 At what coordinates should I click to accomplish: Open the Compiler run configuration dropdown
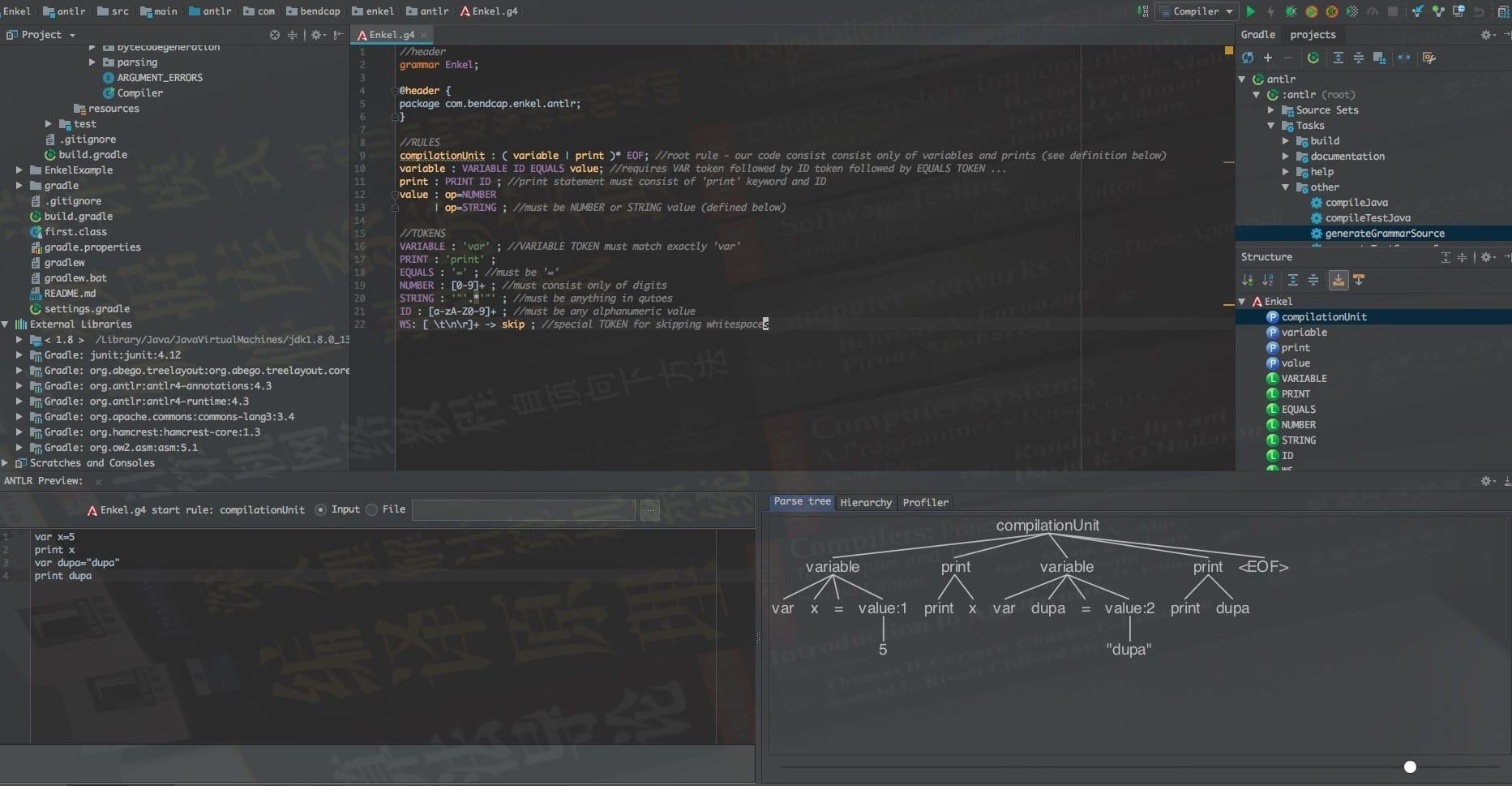1197,11
